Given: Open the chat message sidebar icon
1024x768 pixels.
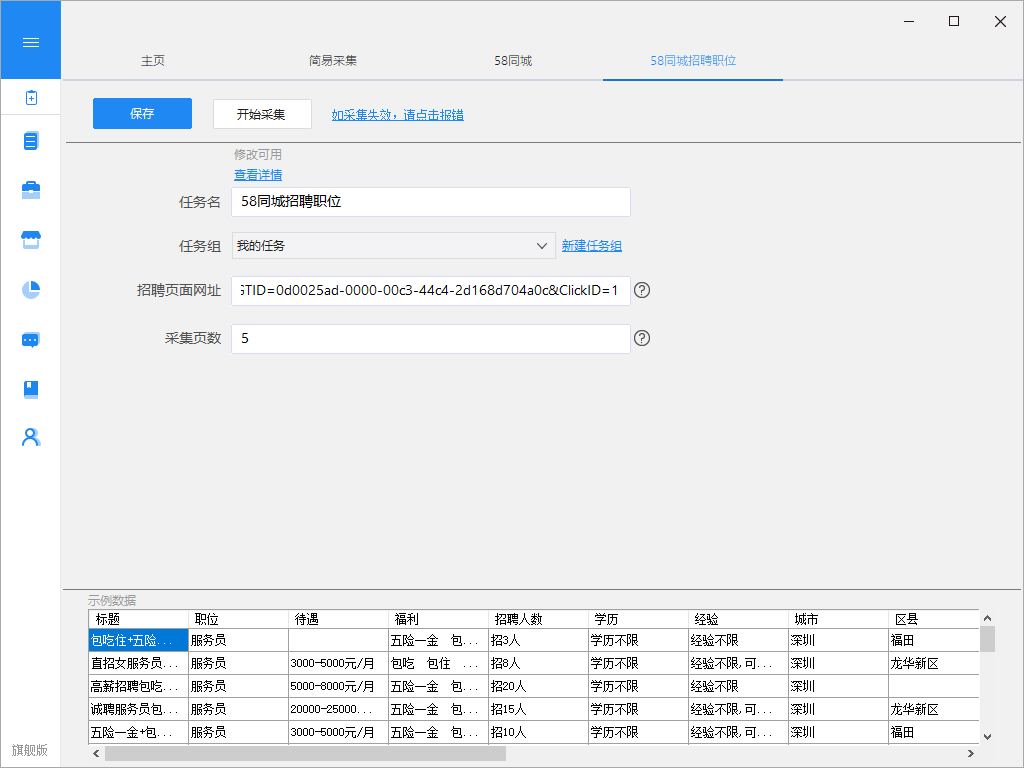Looking at the screenshot, I should pyautogui.click(x=31, y=340).
